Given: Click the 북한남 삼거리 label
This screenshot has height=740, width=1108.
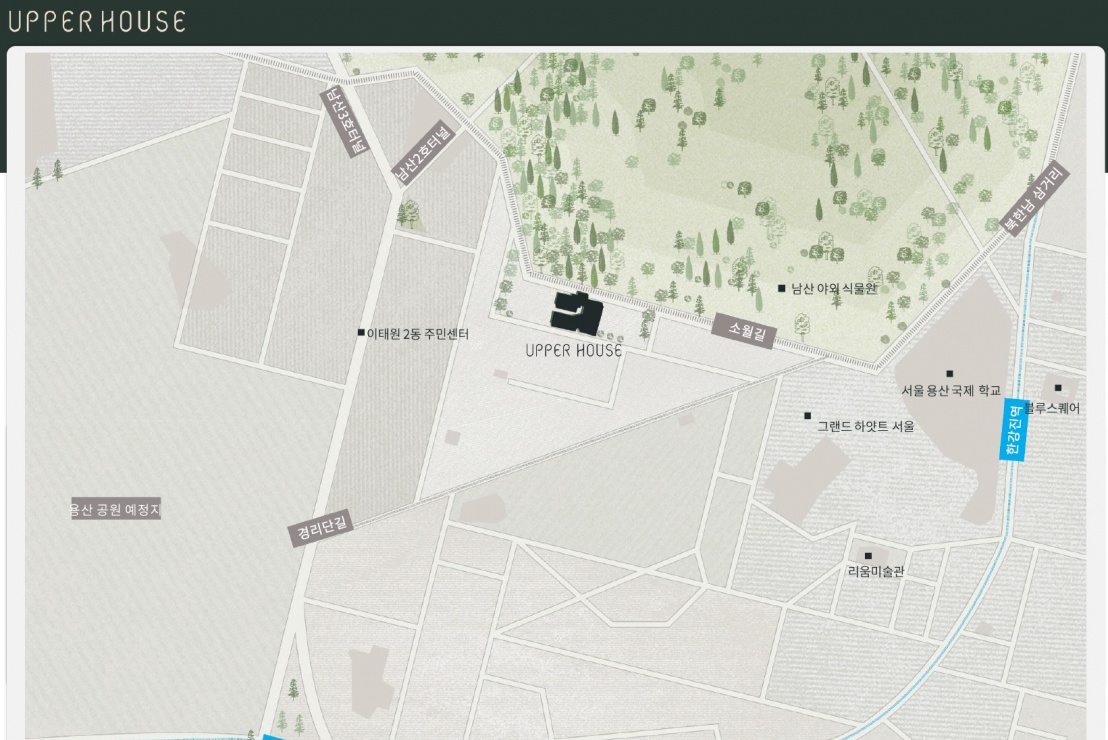Looking at the screenshot, I should click(x=1036, y=200).
